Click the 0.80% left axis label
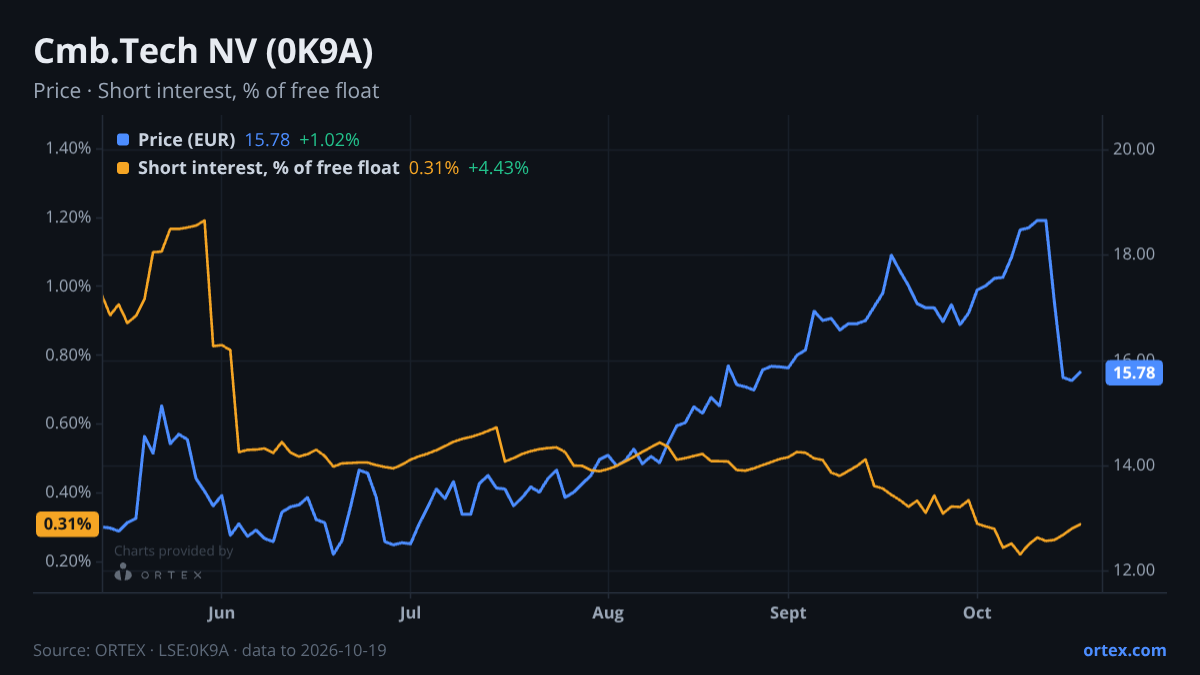 [68, 355]
